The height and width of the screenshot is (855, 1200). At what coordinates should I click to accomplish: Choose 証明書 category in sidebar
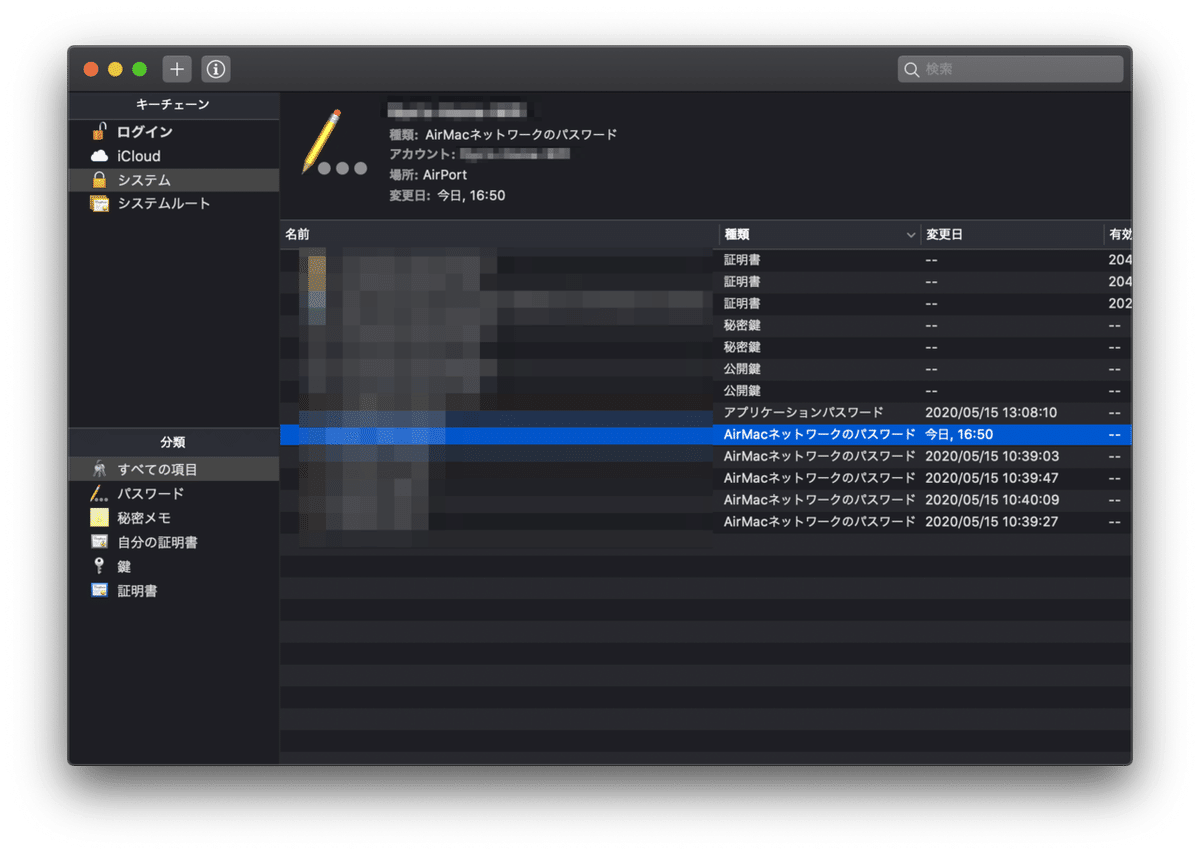173,591
